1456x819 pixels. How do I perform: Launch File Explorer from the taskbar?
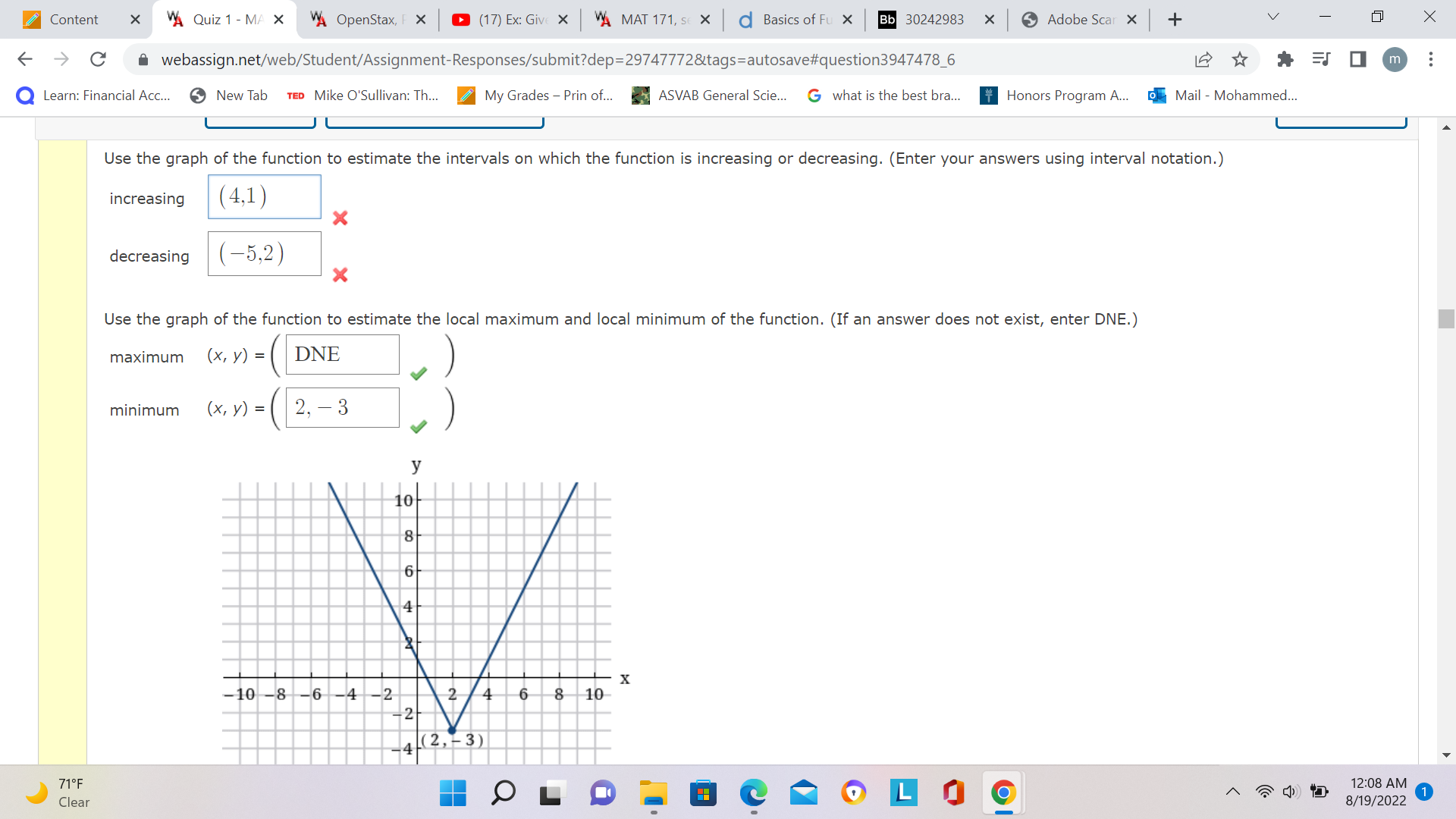tap(653, 794)
